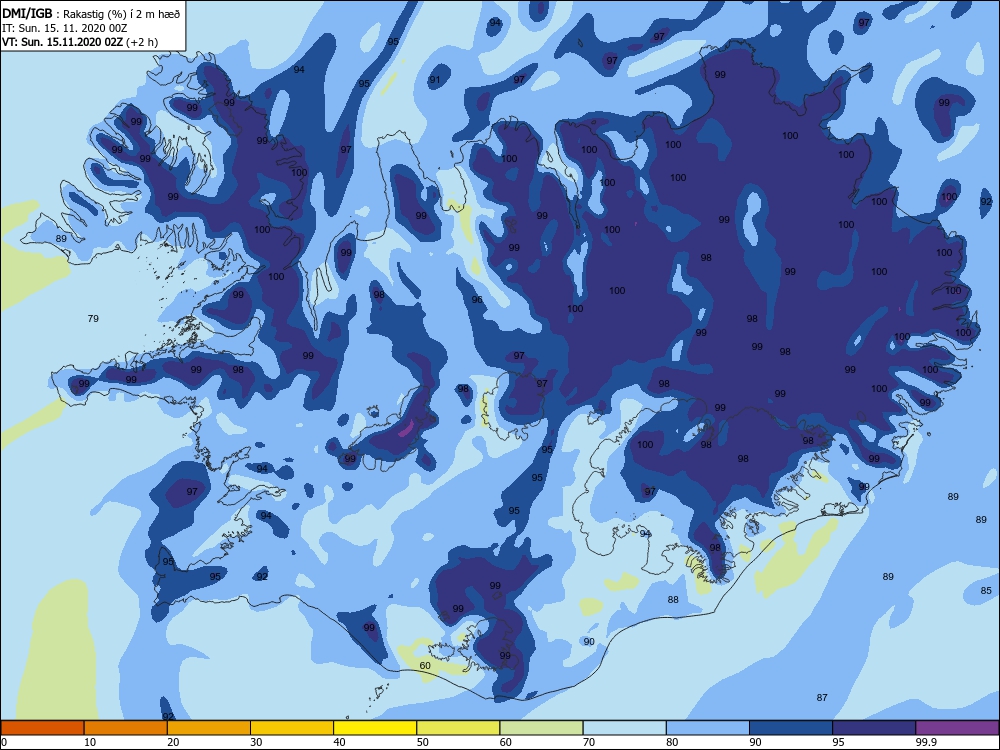Select the '10' legend scale label
Screen dimensions: 1000x750
(x=90, y=742)
